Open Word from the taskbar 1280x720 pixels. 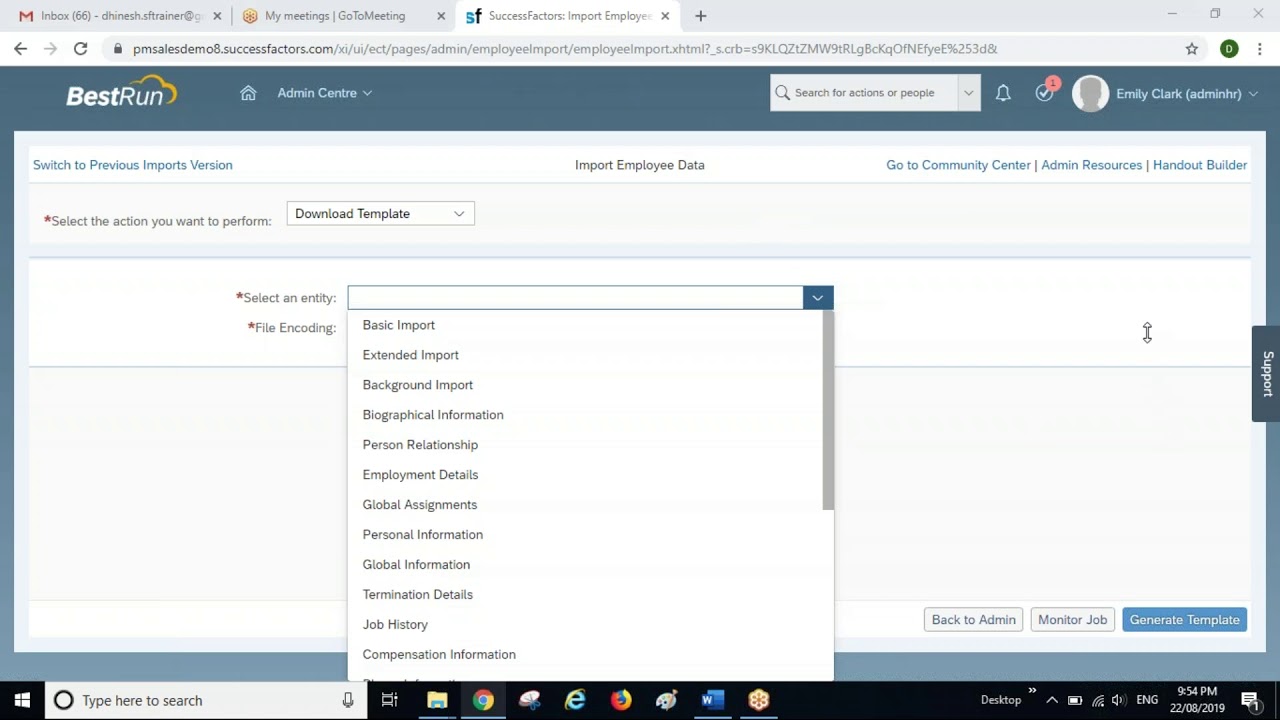pyautogui.click(x=712, y=700)
